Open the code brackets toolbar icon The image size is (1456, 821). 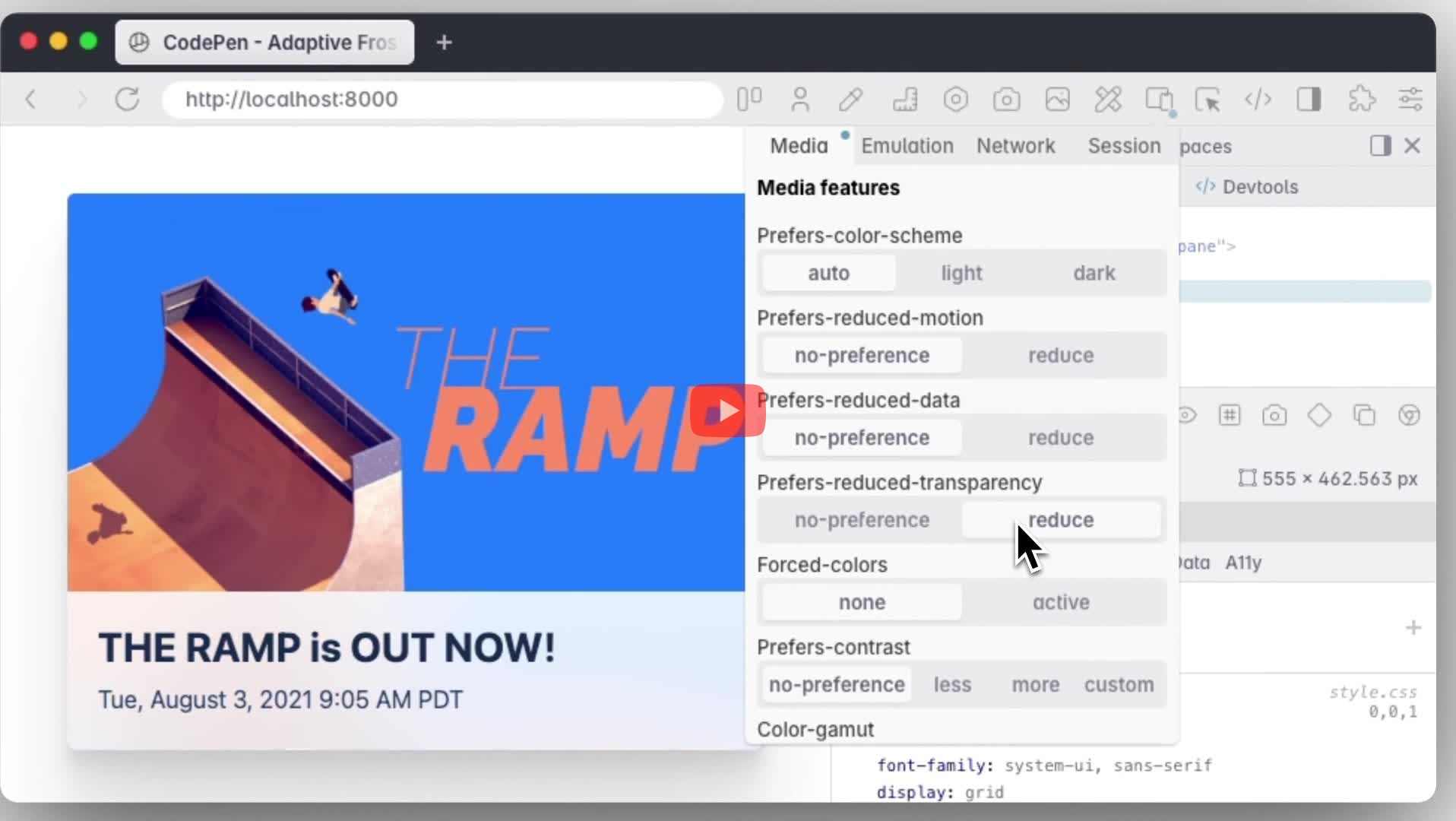[1258, 99]
